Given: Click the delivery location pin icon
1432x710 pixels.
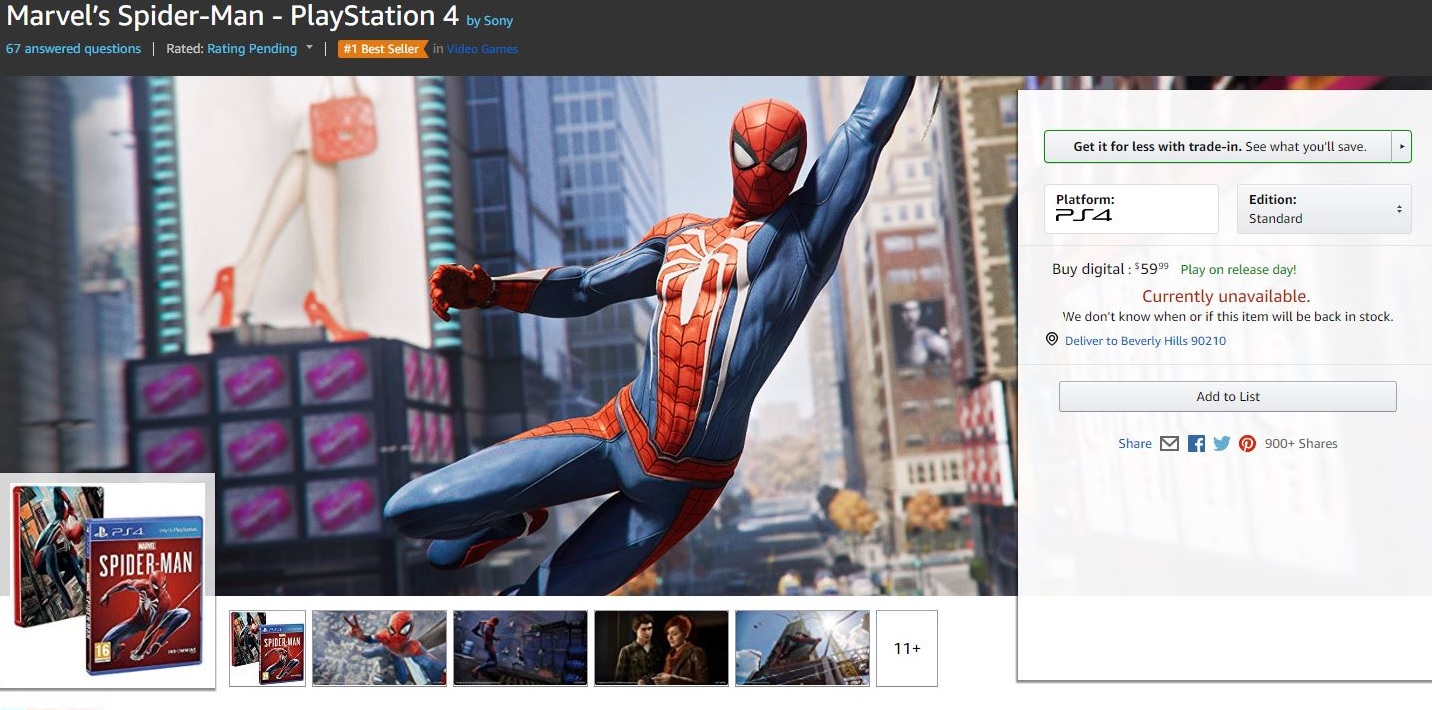Looking at the screenshot, I should [x=1051, y=340].
